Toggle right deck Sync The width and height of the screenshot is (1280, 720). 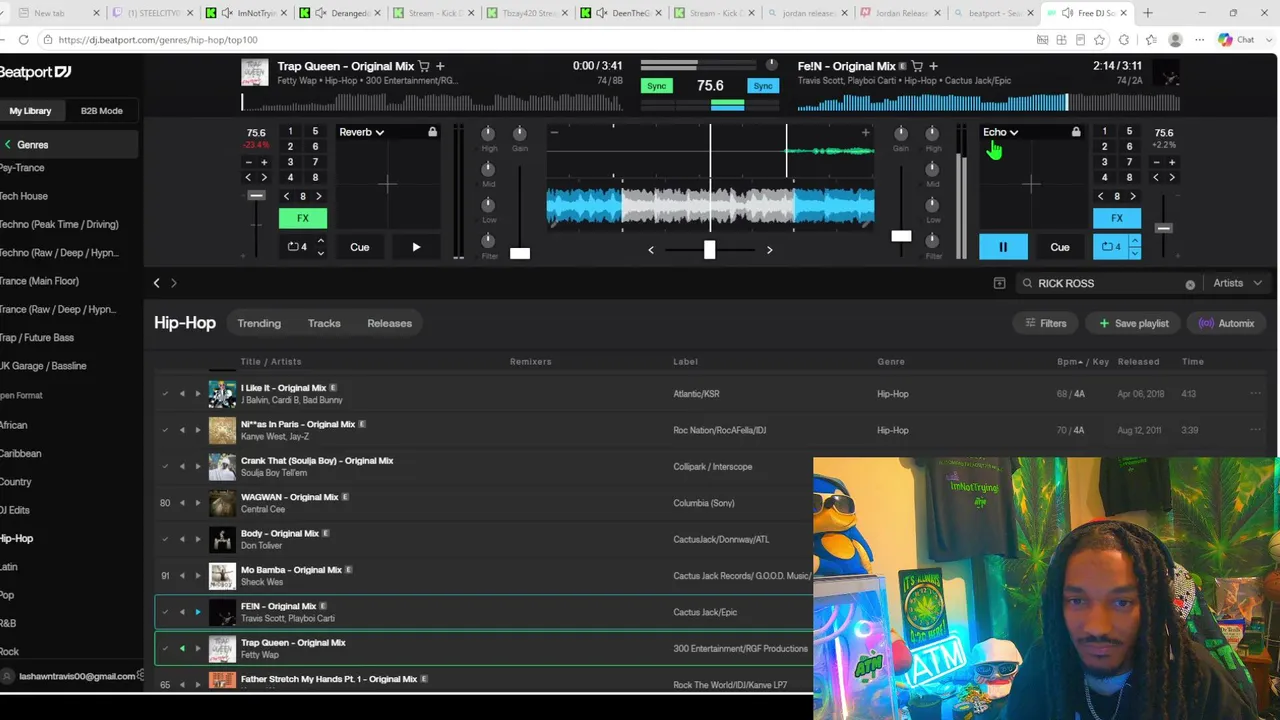763,86
